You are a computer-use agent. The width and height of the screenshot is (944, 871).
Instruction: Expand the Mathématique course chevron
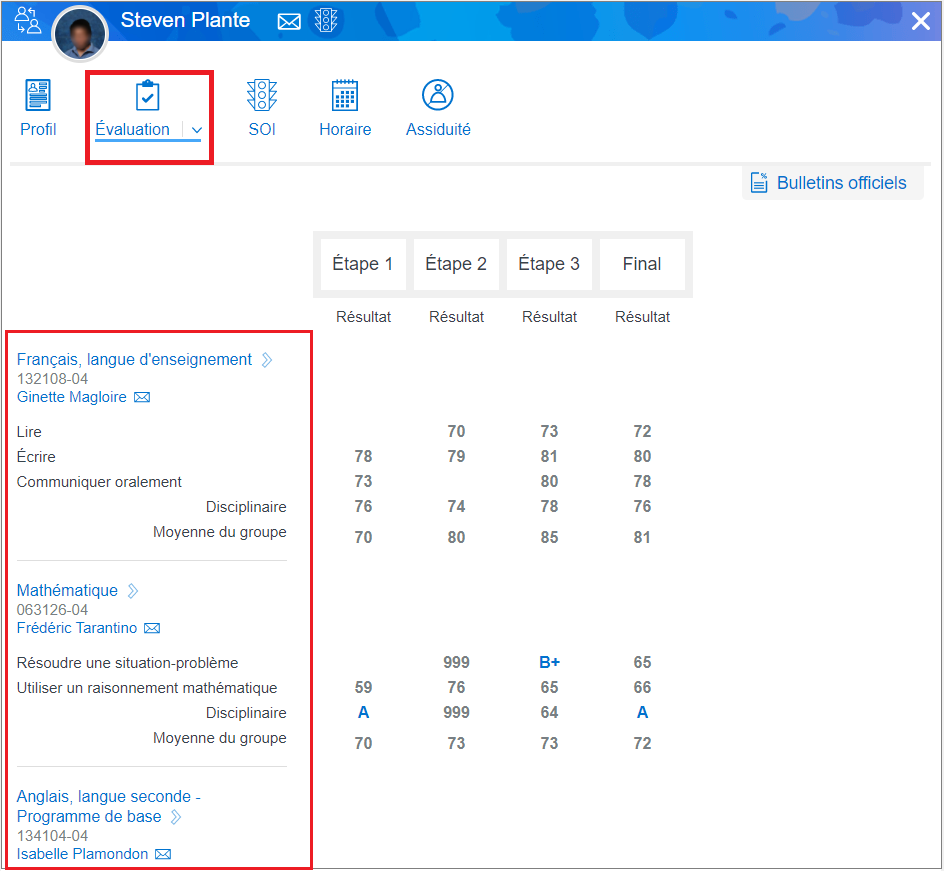(133, 591)
